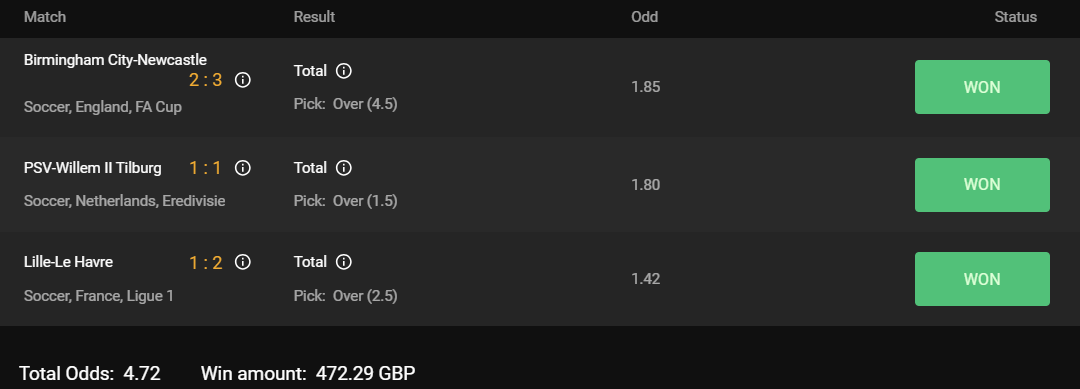Click WON status for Birmingham City-Newcastle
The height and width of the screenshot is (389, 1080).
point(982,87)
